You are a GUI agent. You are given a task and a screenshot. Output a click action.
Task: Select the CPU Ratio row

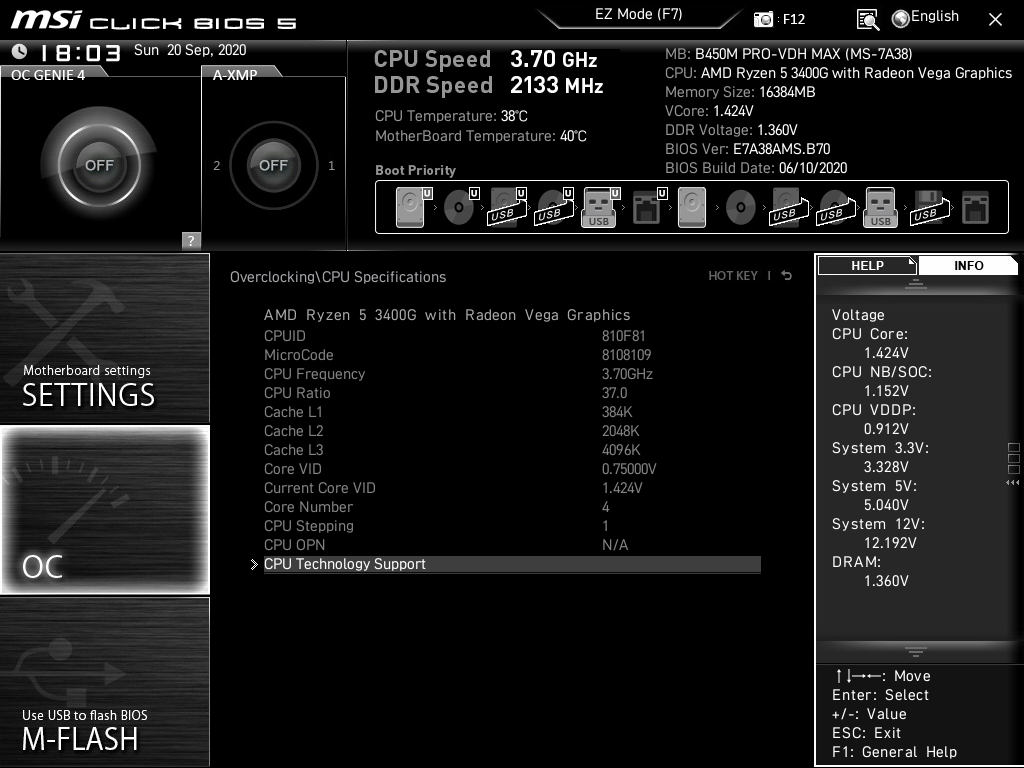click(512, 393)
